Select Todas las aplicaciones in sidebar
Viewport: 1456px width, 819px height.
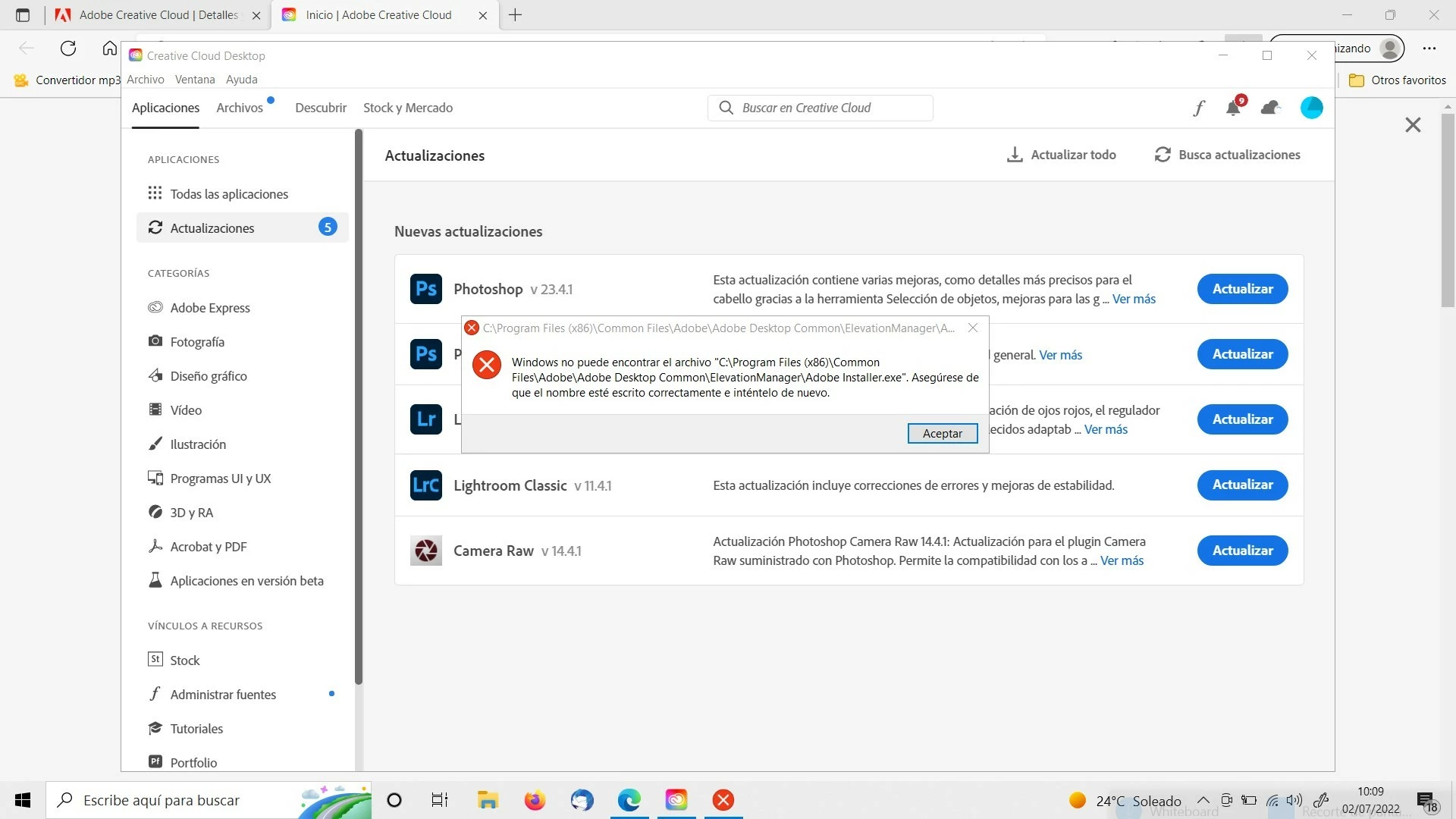(x=229, y=194)
